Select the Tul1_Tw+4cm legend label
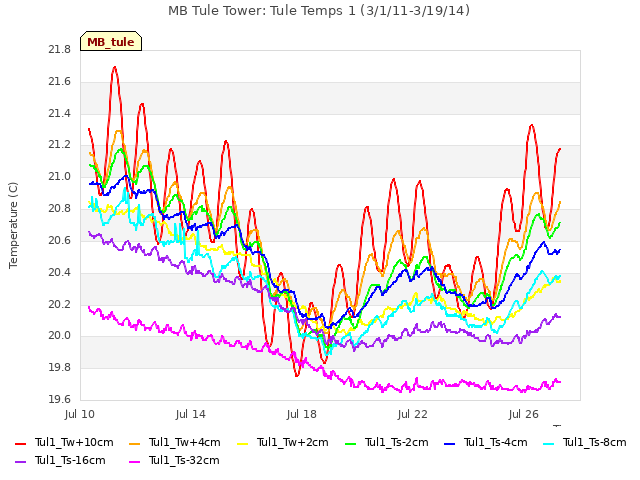Screen dimensions: 640x480 coord(184,442)
